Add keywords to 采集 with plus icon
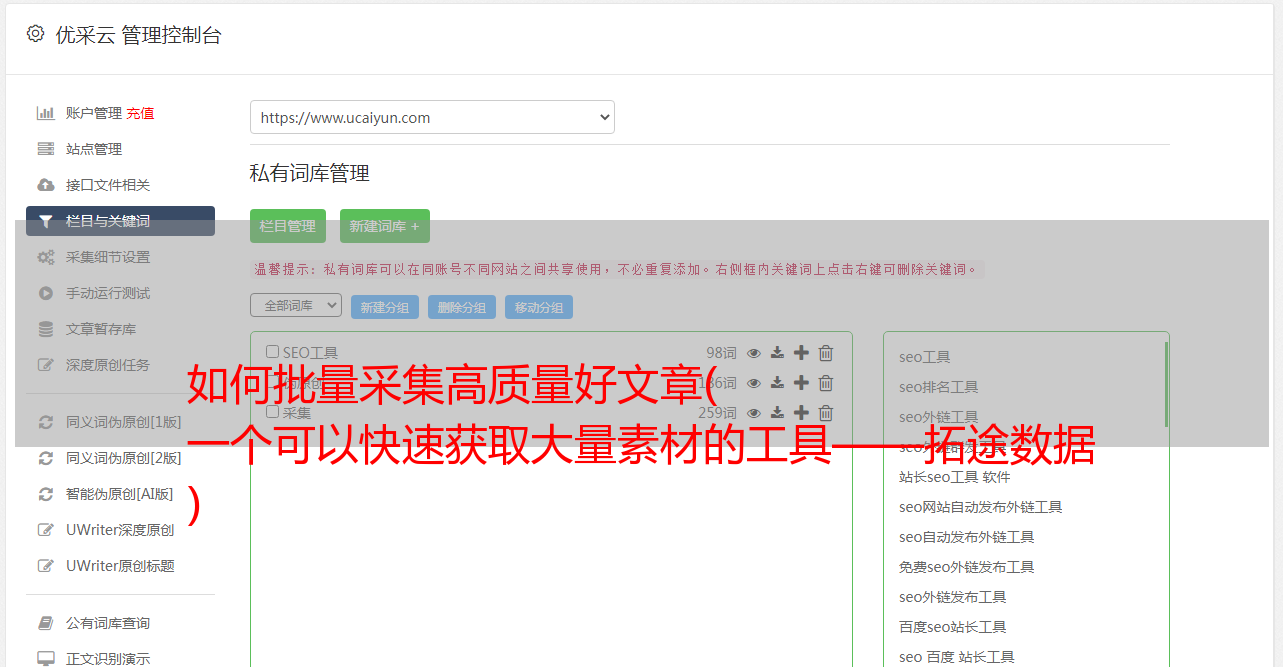This screenshot has width=1283, height=667. click(801, 413)
